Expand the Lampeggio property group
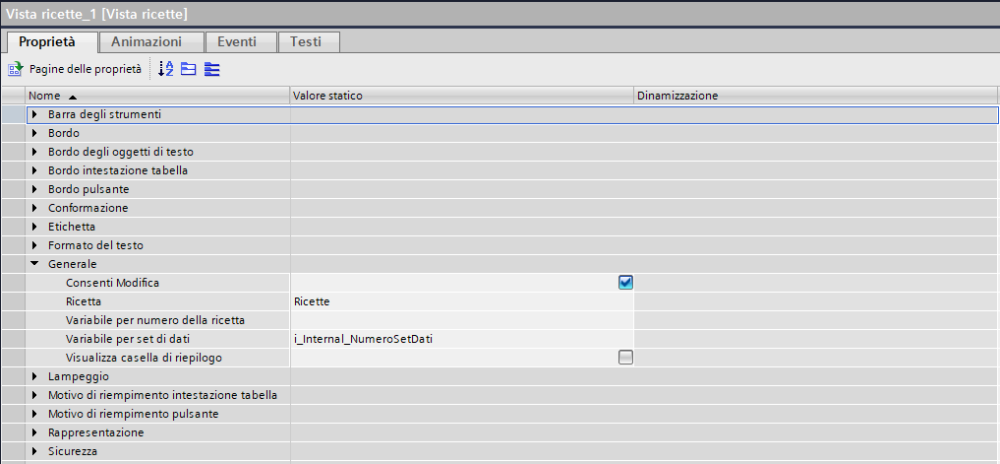Screen dimensions: 1000x464 coord(35,376)
